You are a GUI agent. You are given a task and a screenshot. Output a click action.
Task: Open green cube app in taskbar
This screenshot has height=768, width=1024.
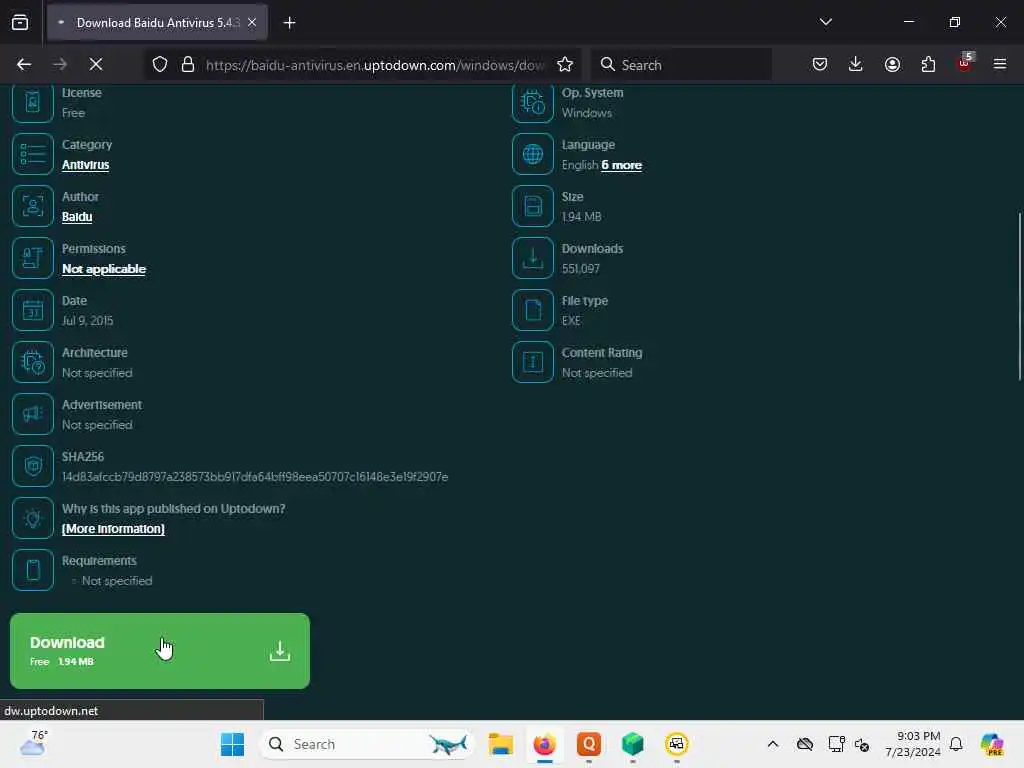632,744
